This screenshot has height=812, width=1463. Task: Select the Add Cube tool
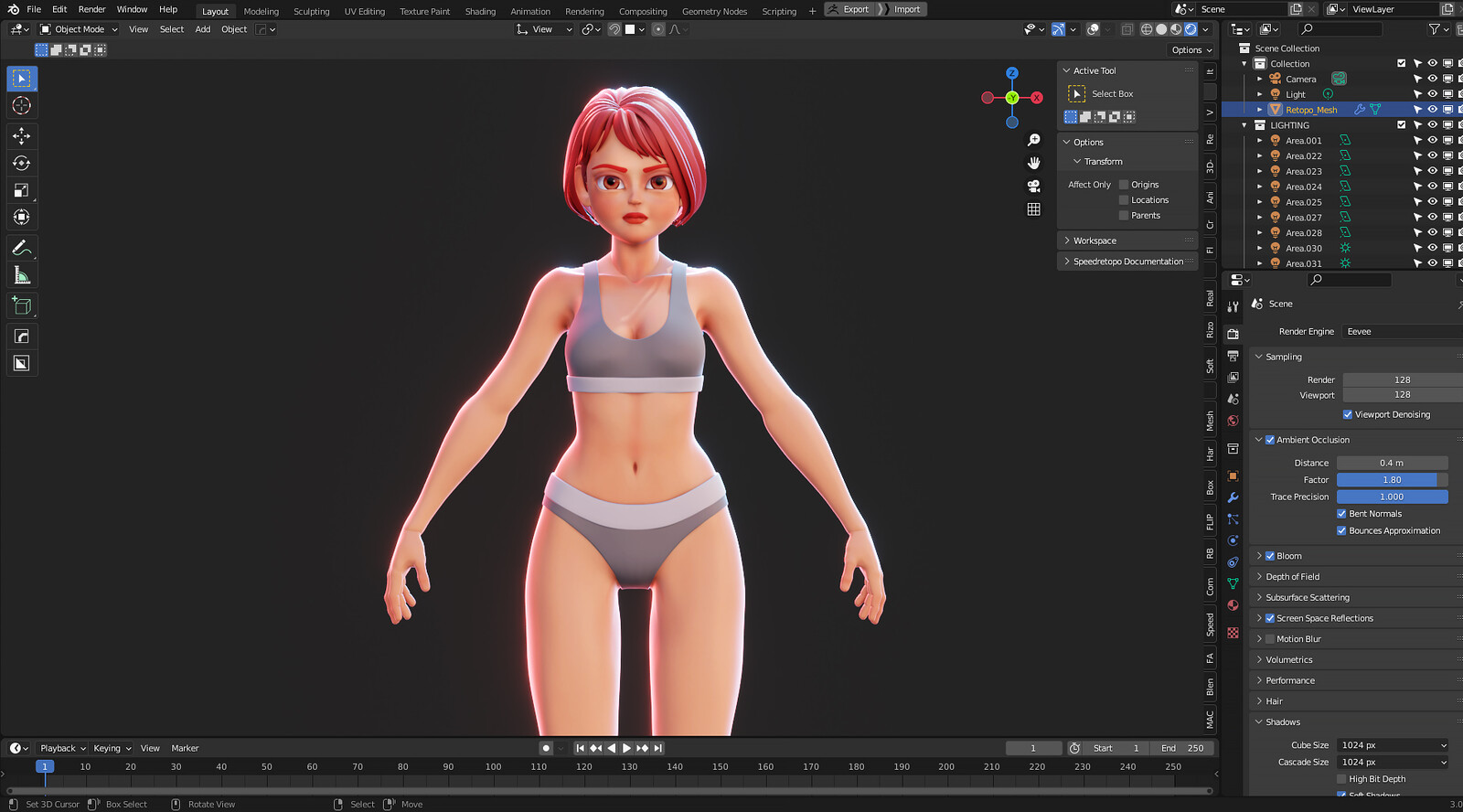pos(22,305)
